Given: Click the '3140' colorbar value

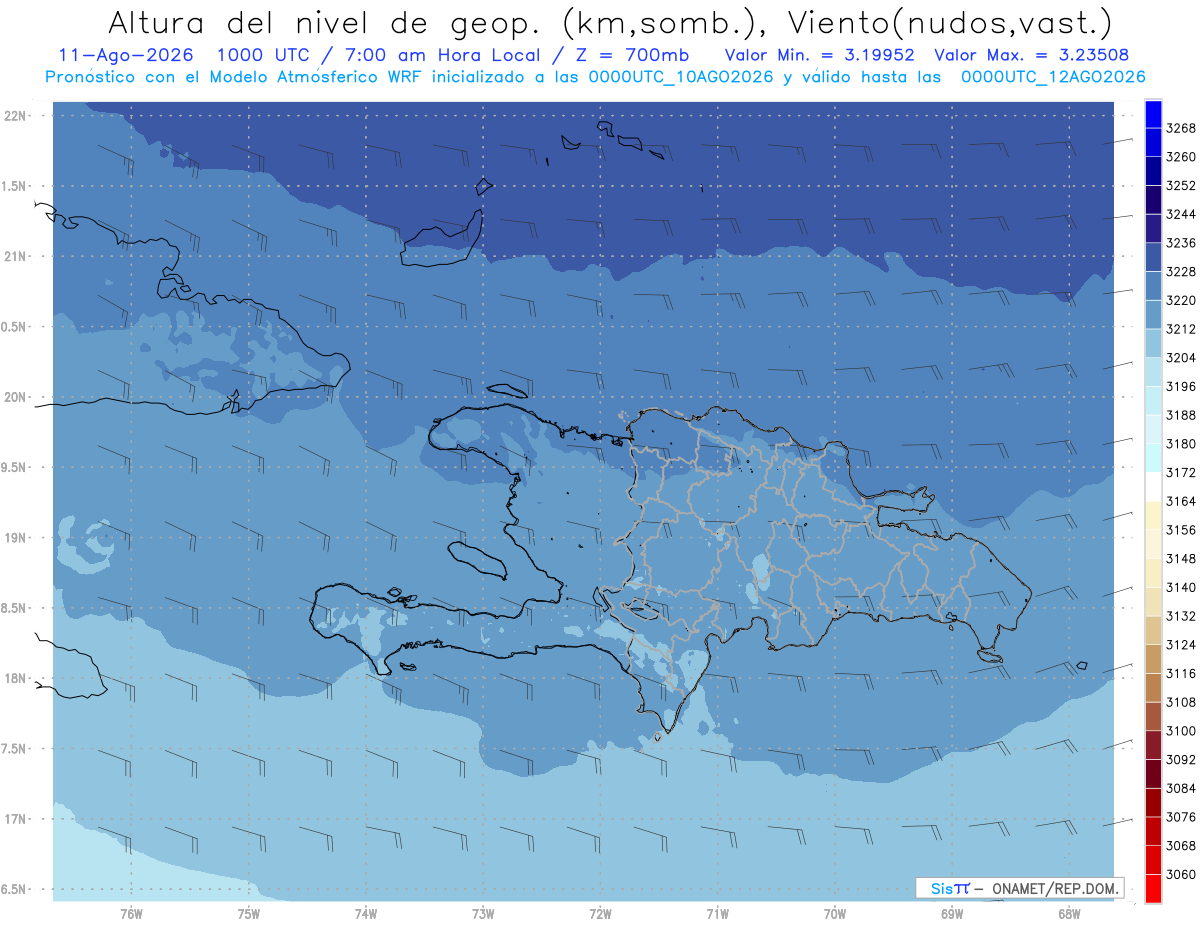Looking at the screenshot, I should click(x=1181, y=587).
